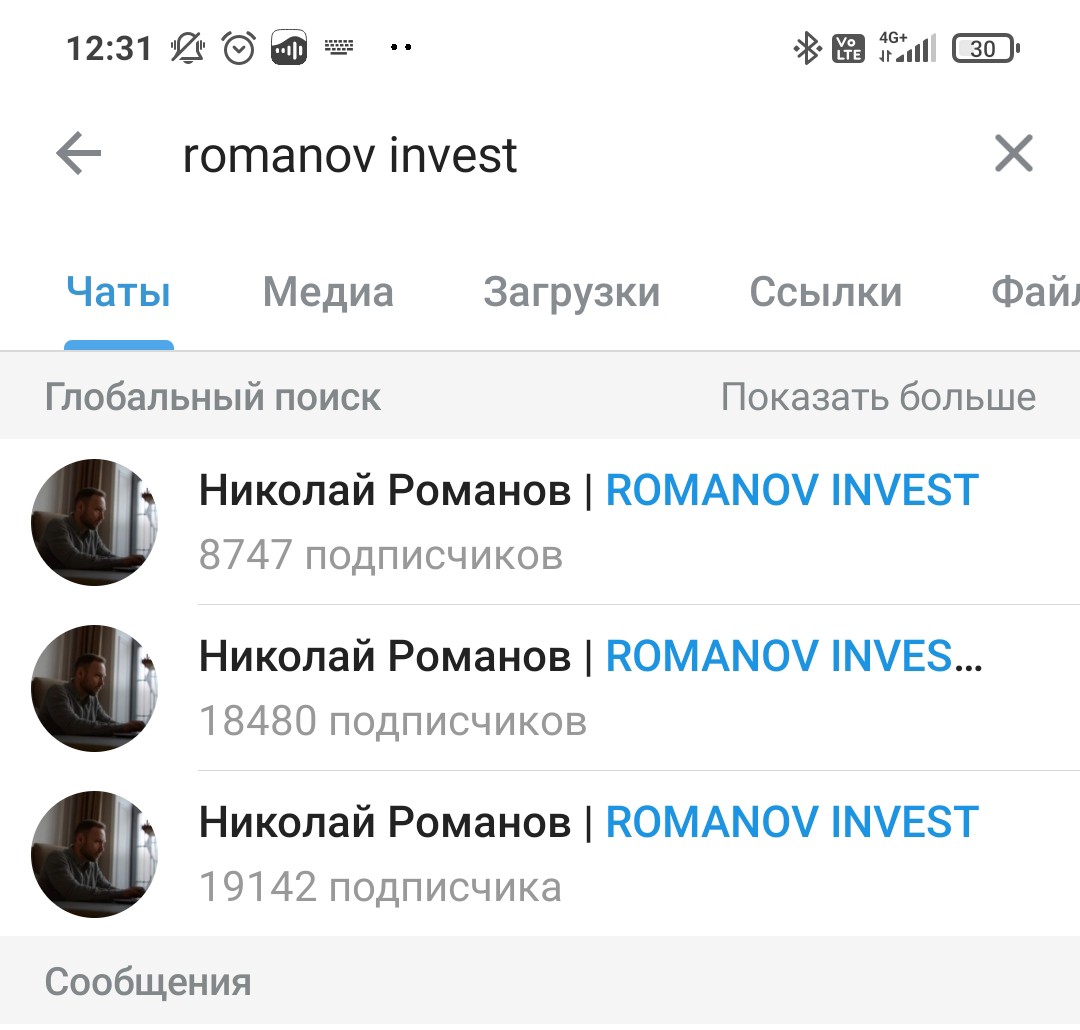This screenshot has width=1080, height=1030.
Task: Tap the VoLTE indicator icon
Action: (848, 48)
